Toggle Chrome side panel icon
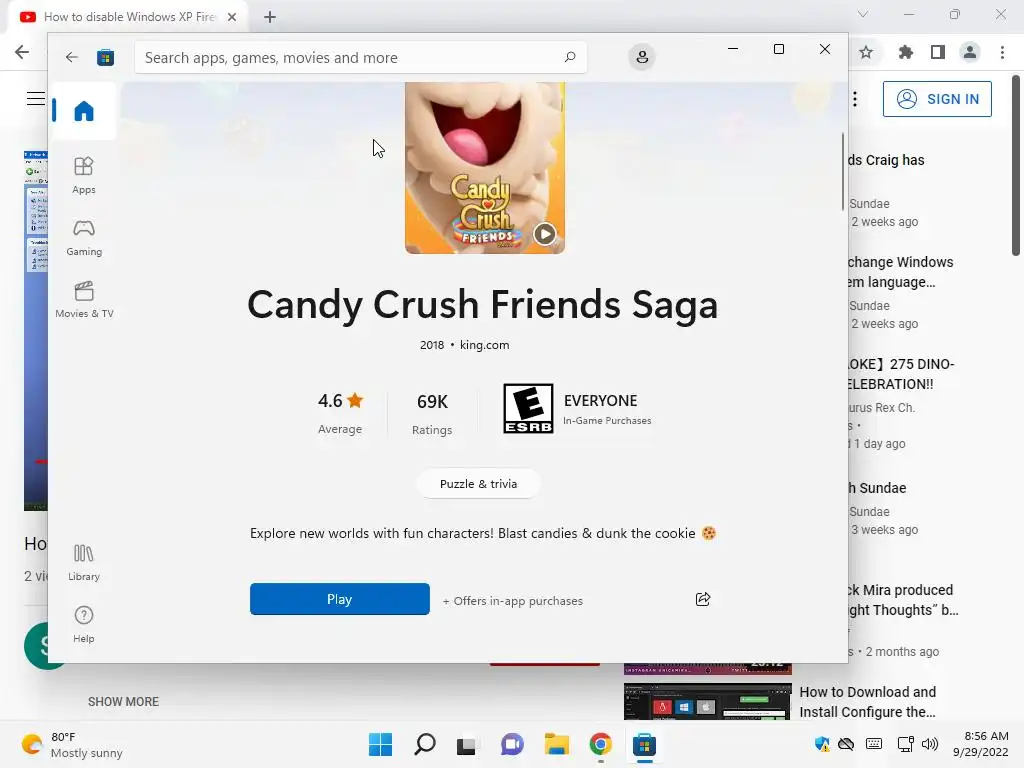This screenshot has width=1024, height=768. pyautogui.click(x=938, y=52)
